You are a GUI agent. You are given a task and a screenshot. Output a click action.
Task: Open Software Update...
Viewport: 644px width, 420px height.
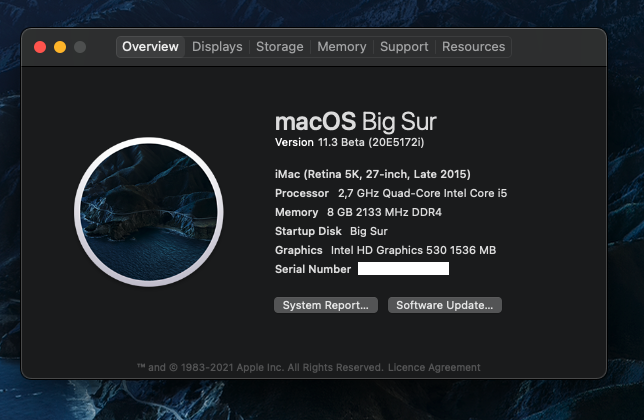click(445, 305)
